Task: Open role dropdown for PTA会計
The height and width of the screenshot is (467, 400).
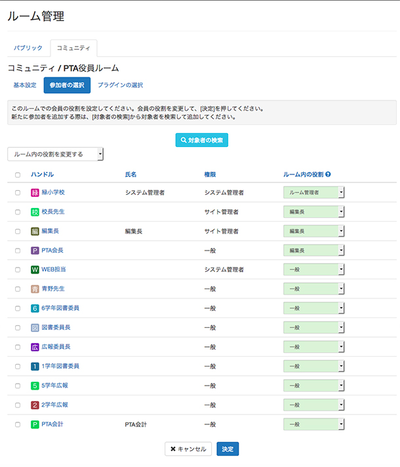Action: point(314,424)
